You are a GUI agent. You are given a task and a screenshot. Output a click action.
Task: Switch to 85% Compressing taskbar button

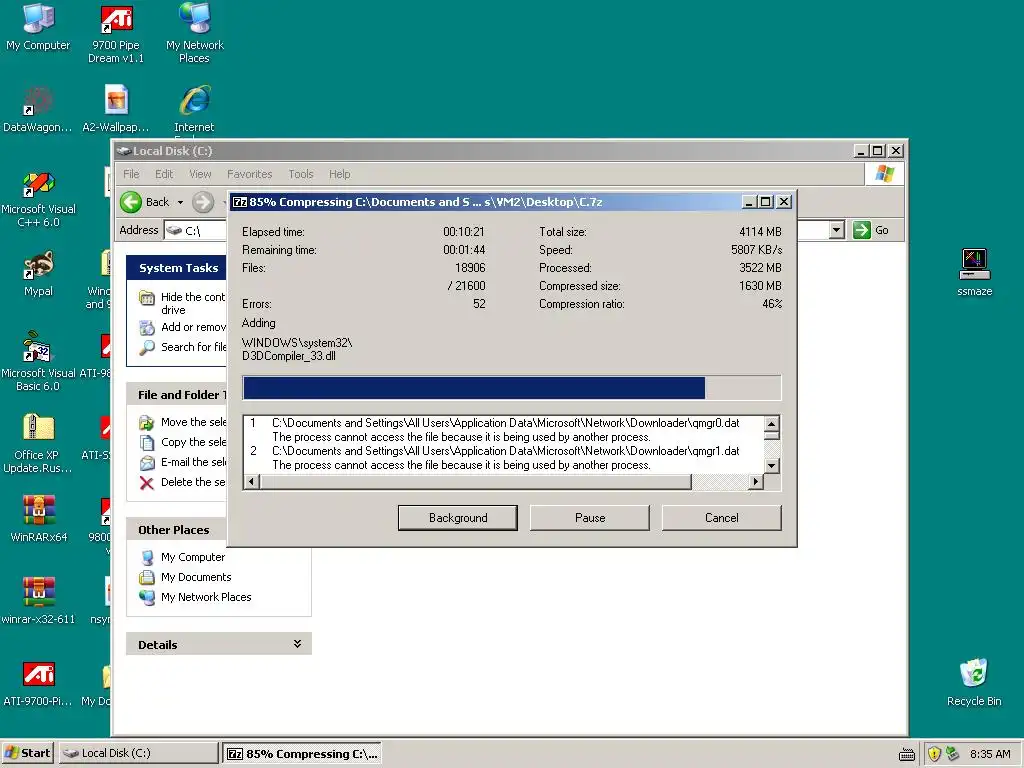(302, 754)
